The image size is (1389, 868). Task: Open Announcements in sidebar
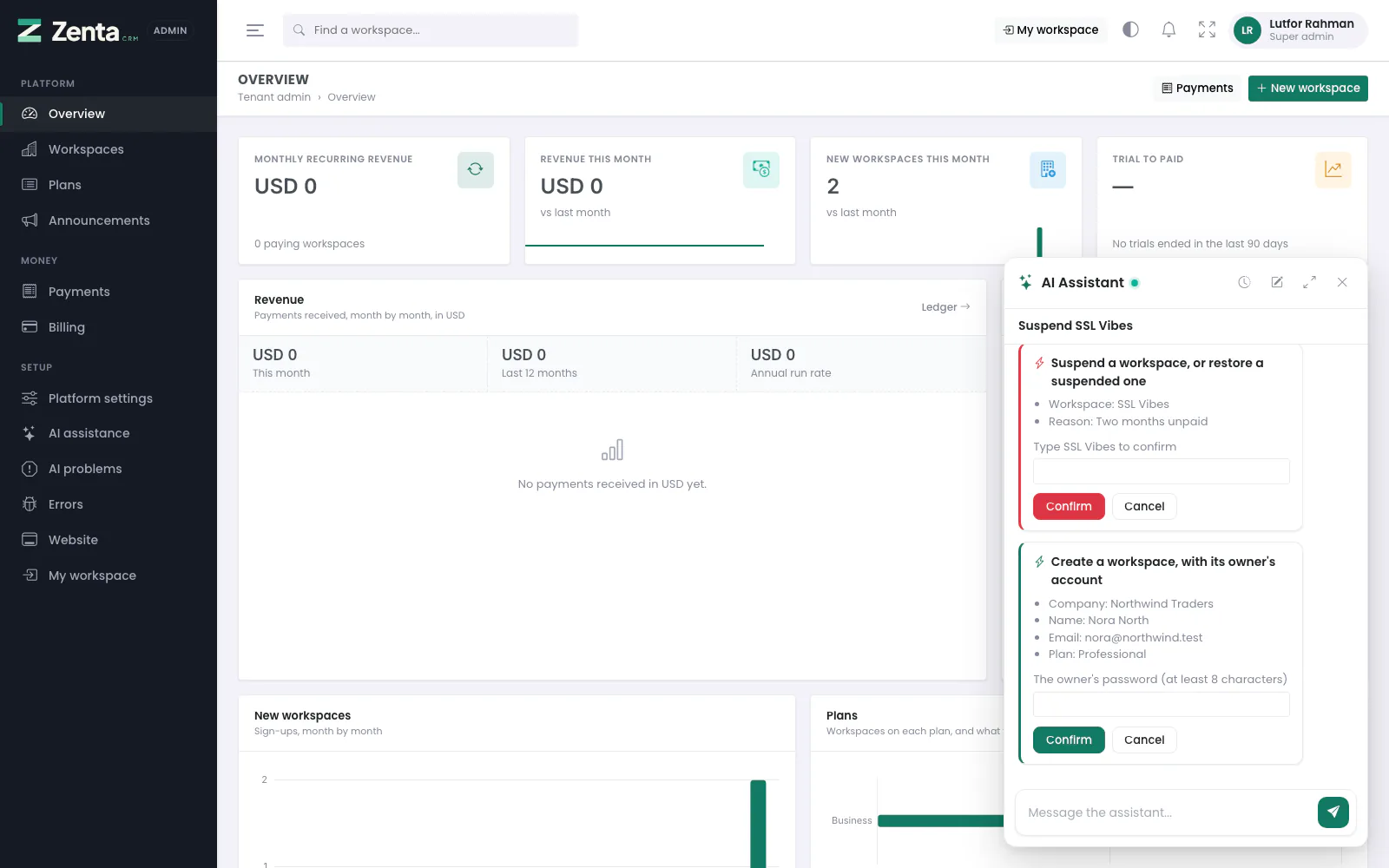pyautogui.click(x=109, y=220)
